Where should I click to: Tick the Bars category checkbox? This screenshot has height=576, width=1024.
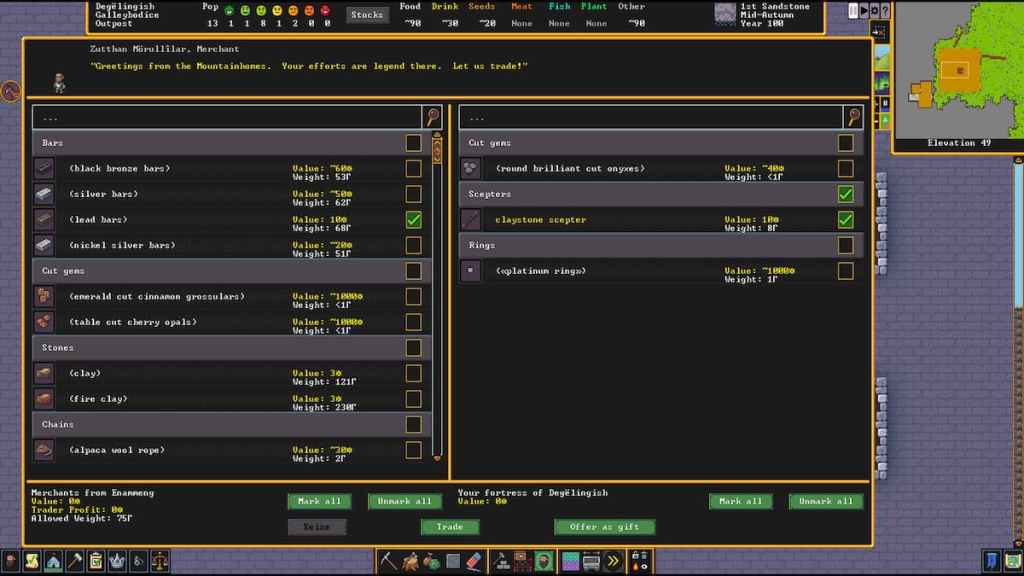pos(413,143)
